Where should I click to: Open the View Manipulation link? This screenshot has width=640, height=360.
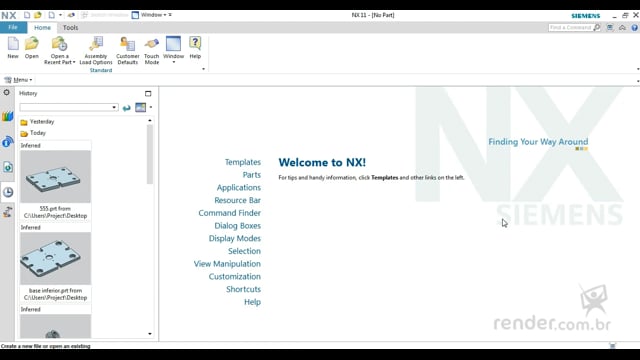227,264
